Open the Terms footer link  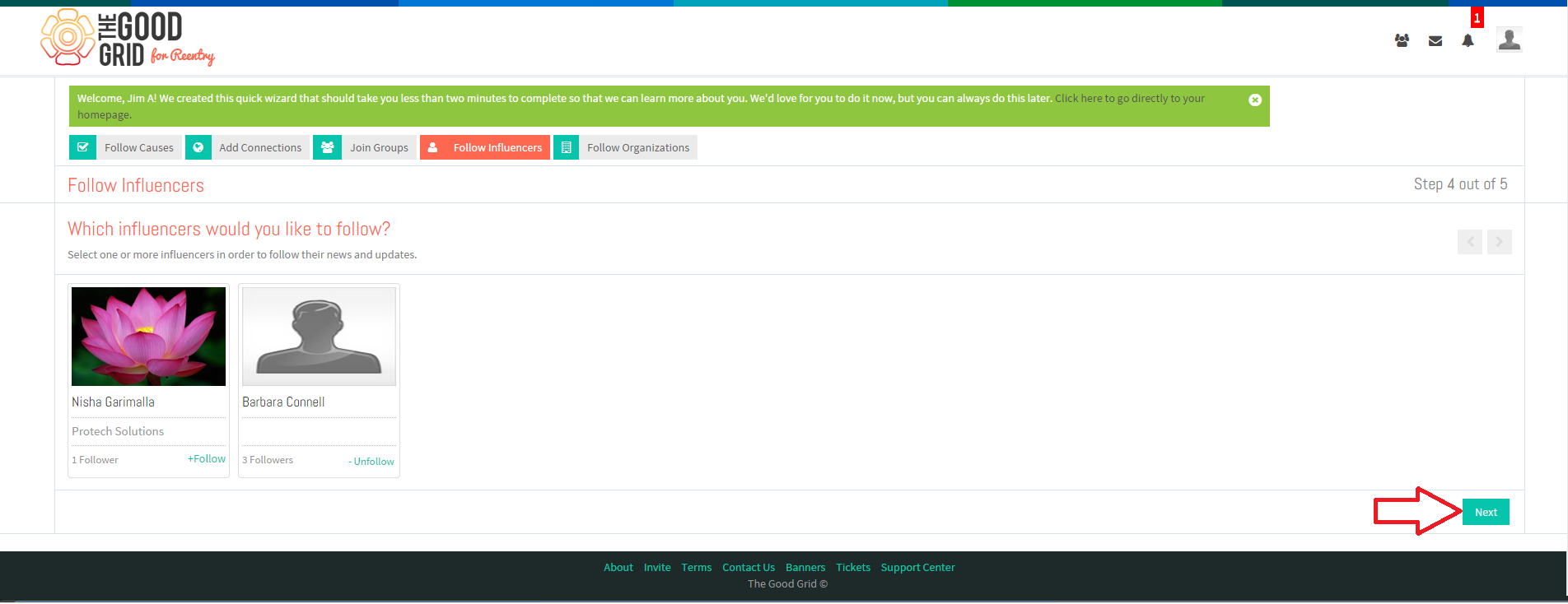697,567
